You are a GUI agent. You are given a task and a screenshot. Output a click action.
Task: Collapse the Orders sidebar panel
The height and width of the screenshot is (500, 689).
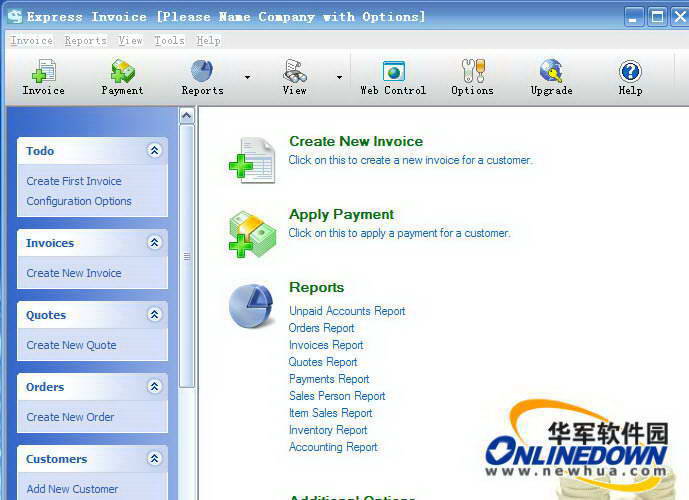tap(154, 387)
